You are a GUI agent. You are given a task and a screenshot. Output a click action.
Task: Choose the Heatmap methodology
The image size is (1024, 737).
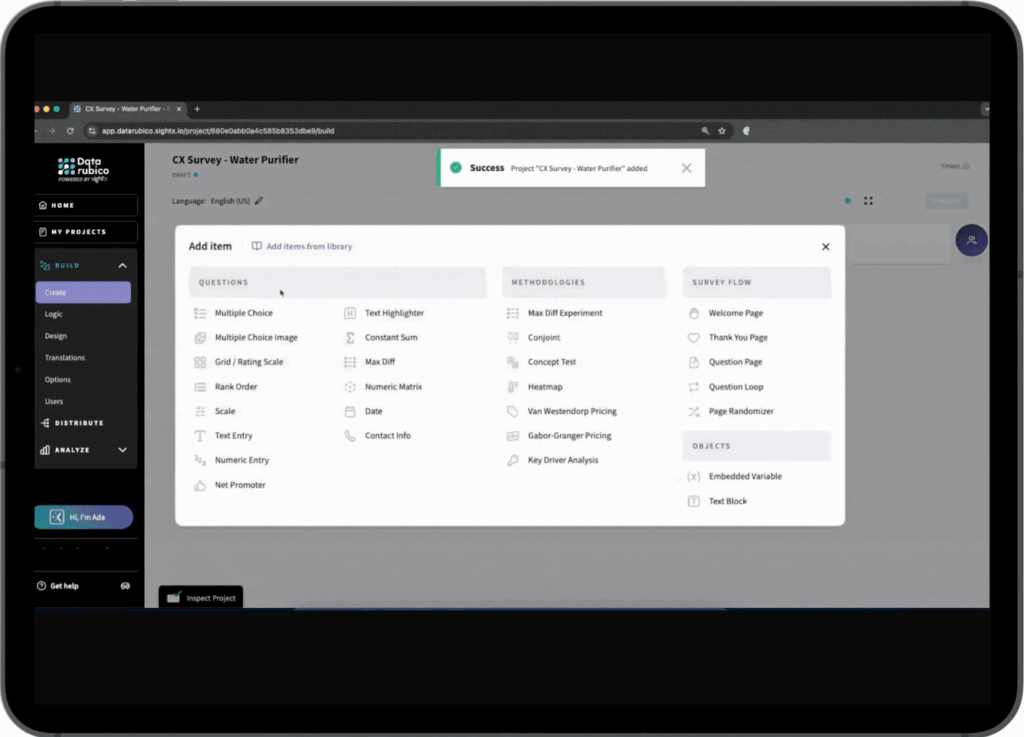pos(545,387)
